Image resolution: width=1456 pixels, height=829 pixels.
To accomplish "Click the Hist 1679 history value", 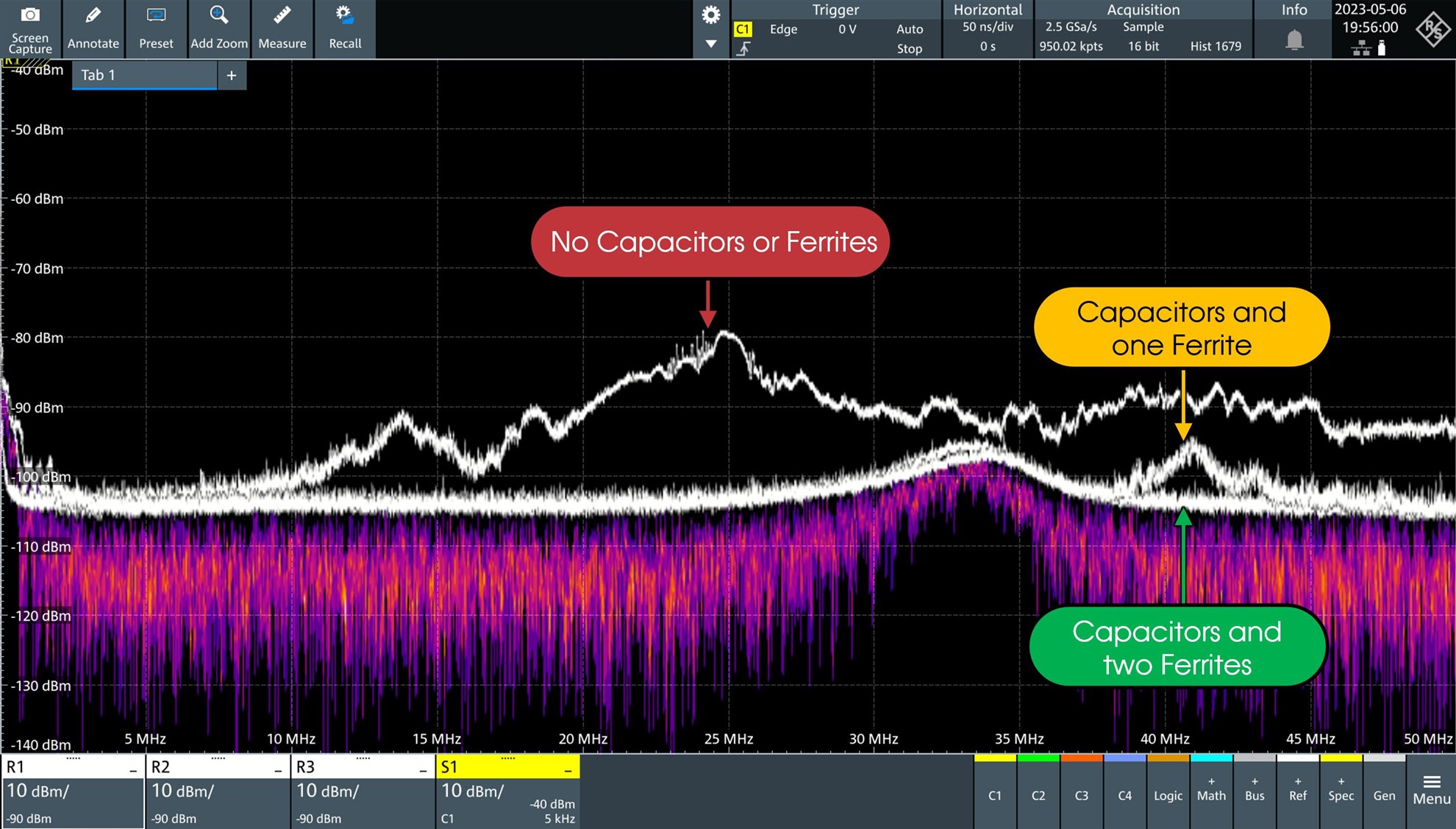I will [x=1216, y=46].
